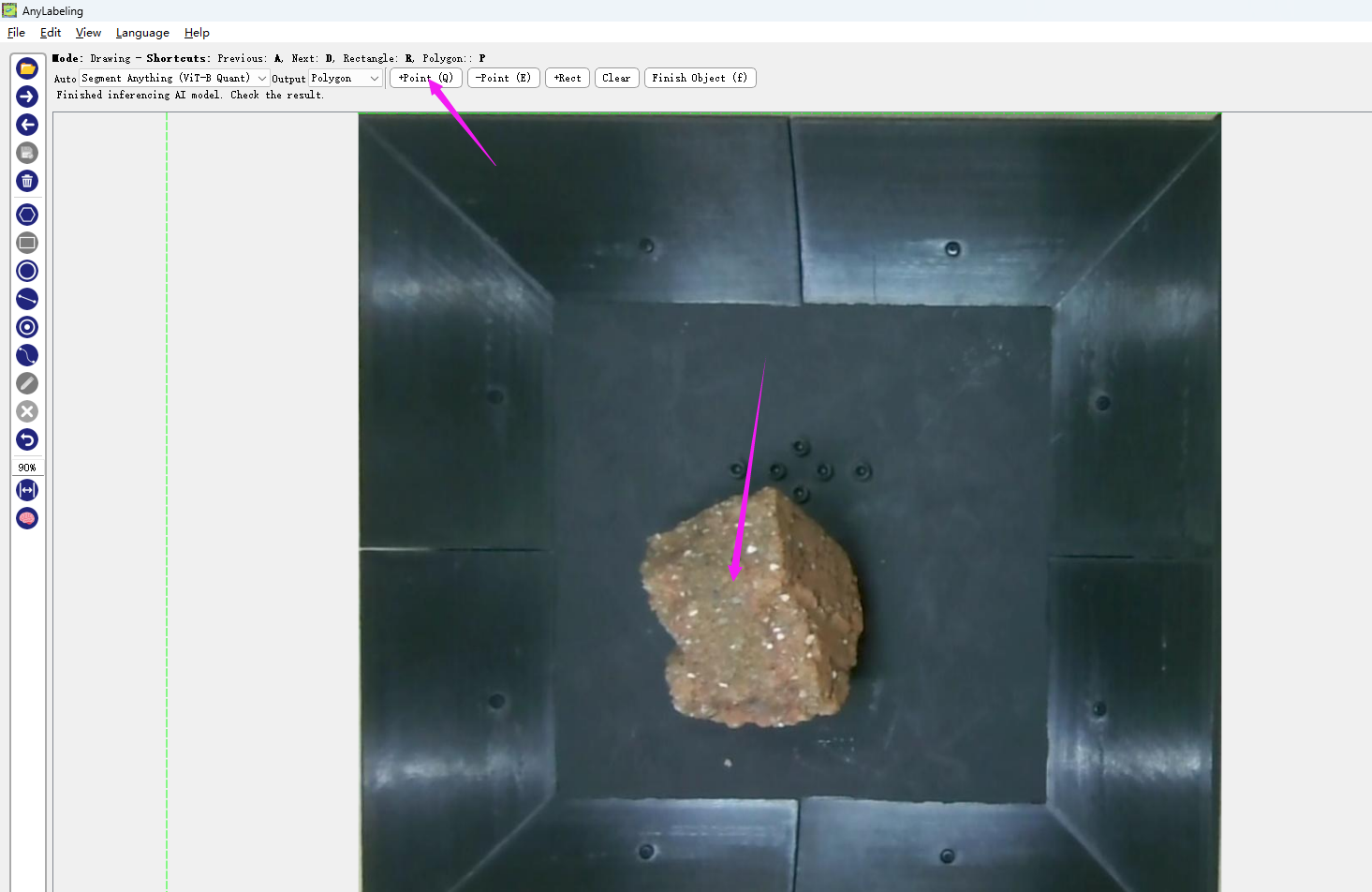Select the line strip tool
This screenshot has height=892, width=1372.
point(27,355)
